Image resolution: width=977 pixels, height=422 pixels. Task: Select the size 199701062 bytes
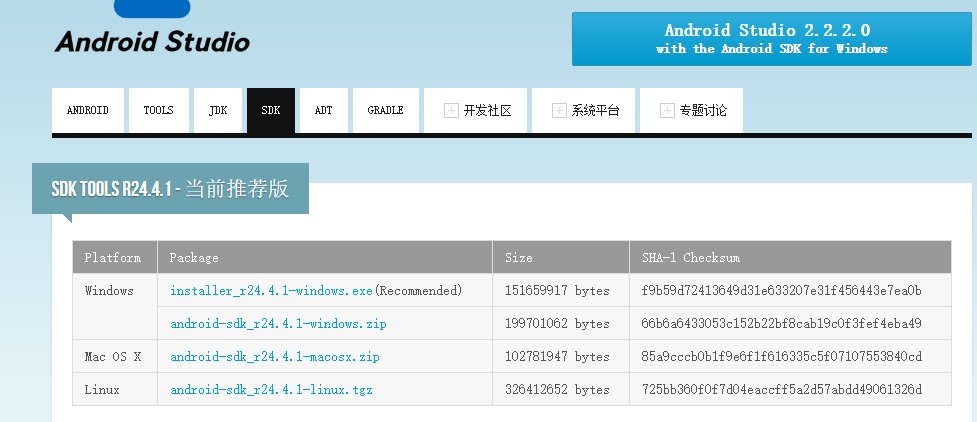pos(557,324)
